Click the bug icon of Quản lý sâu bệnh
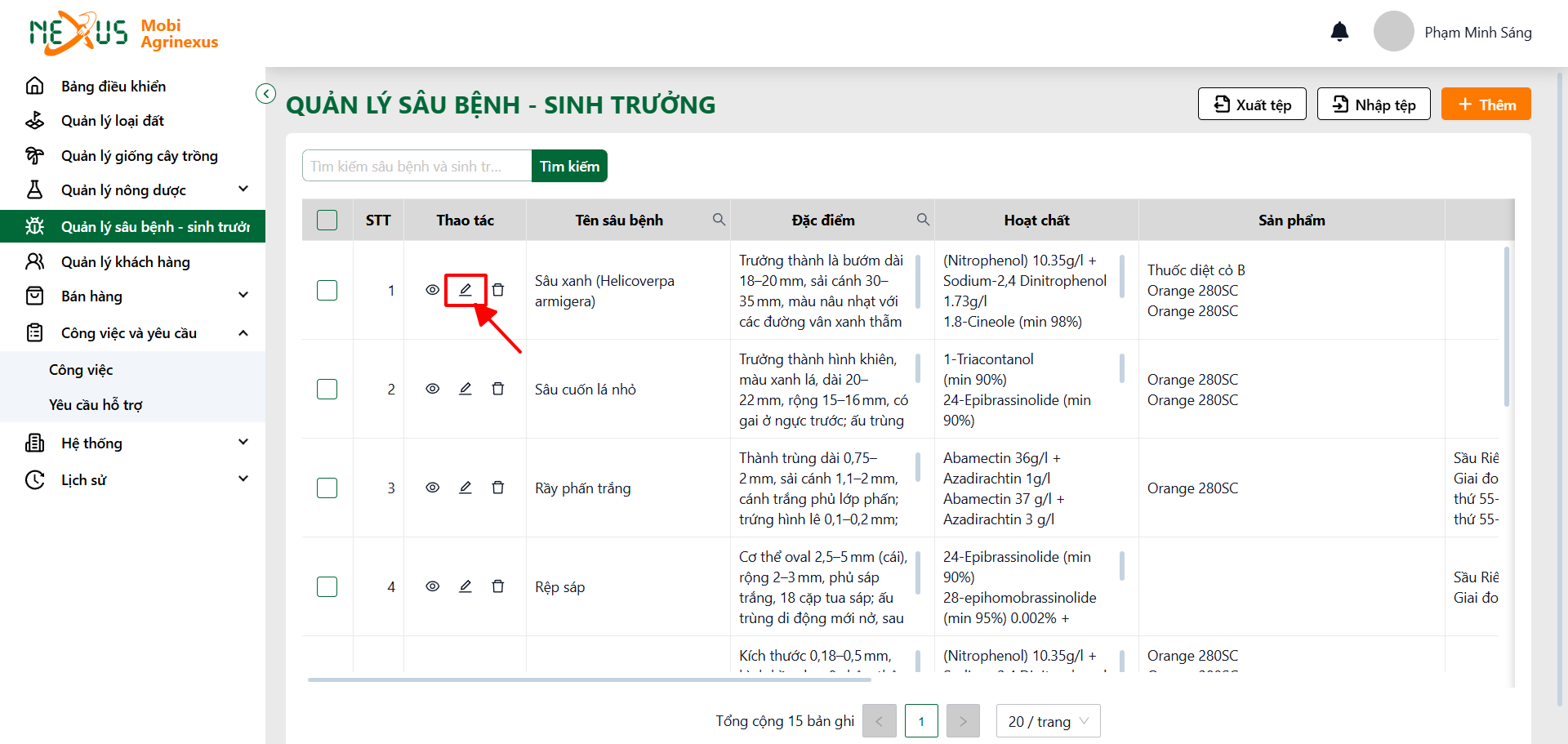The height and width of the screenshot is (744, 1568). click(x=35, y=226)
